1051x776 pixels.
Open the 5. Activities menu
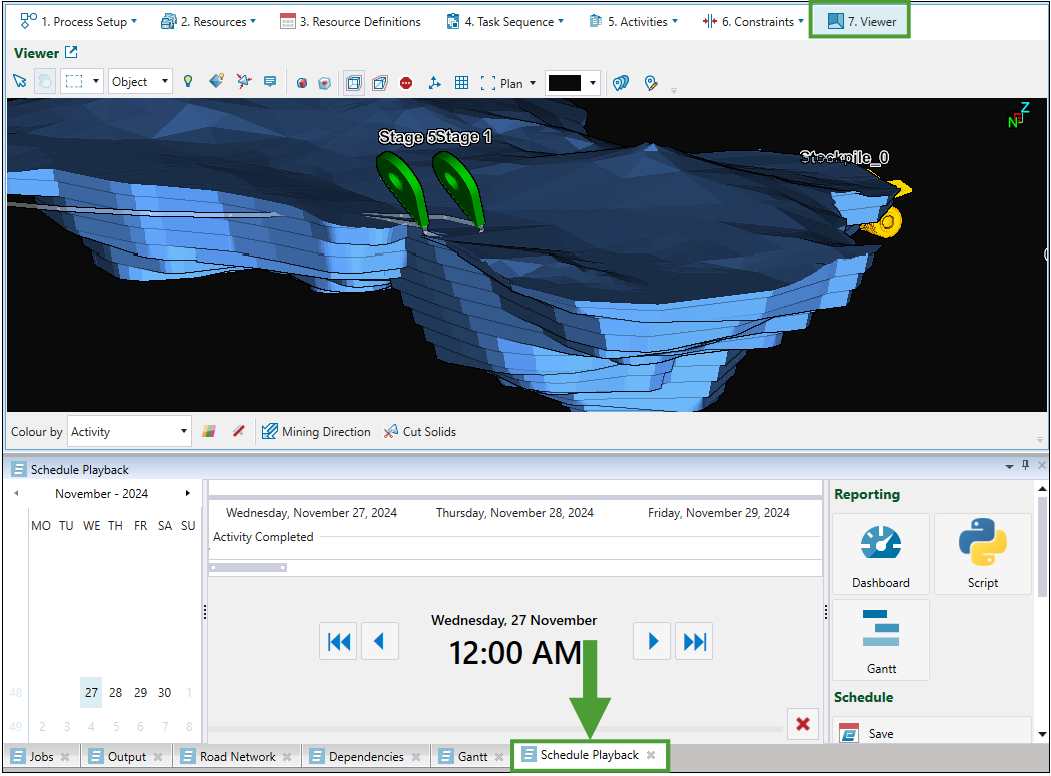point(633,21)
